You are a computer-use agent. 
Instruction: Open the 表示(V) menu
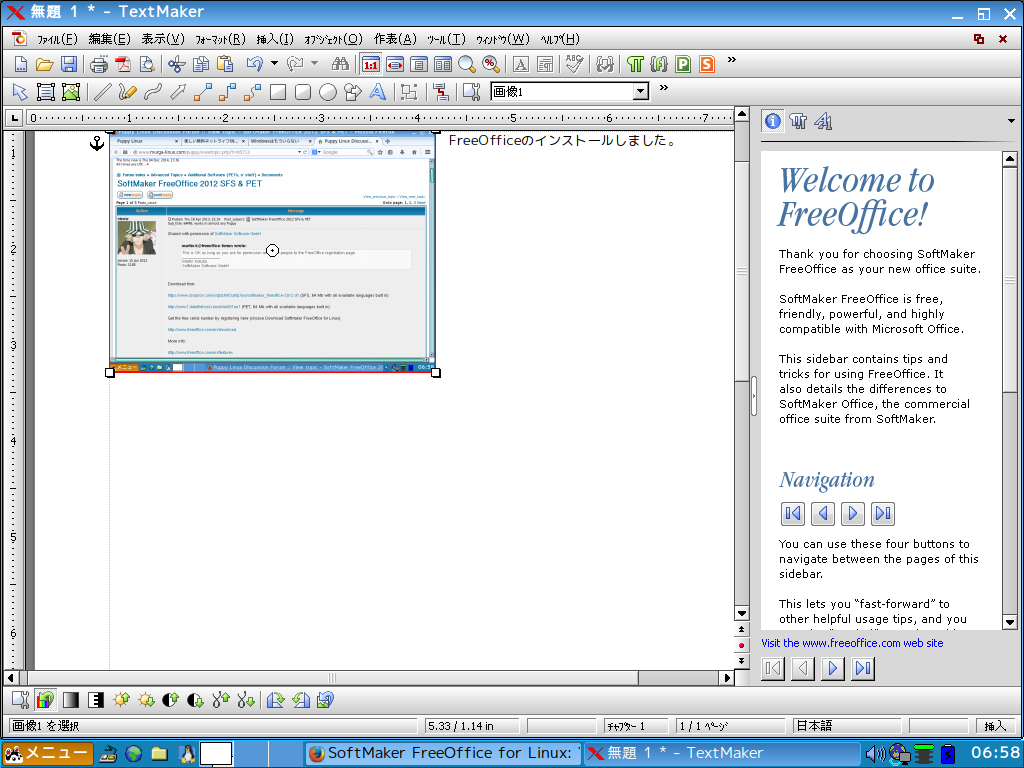tap(163, 39)
